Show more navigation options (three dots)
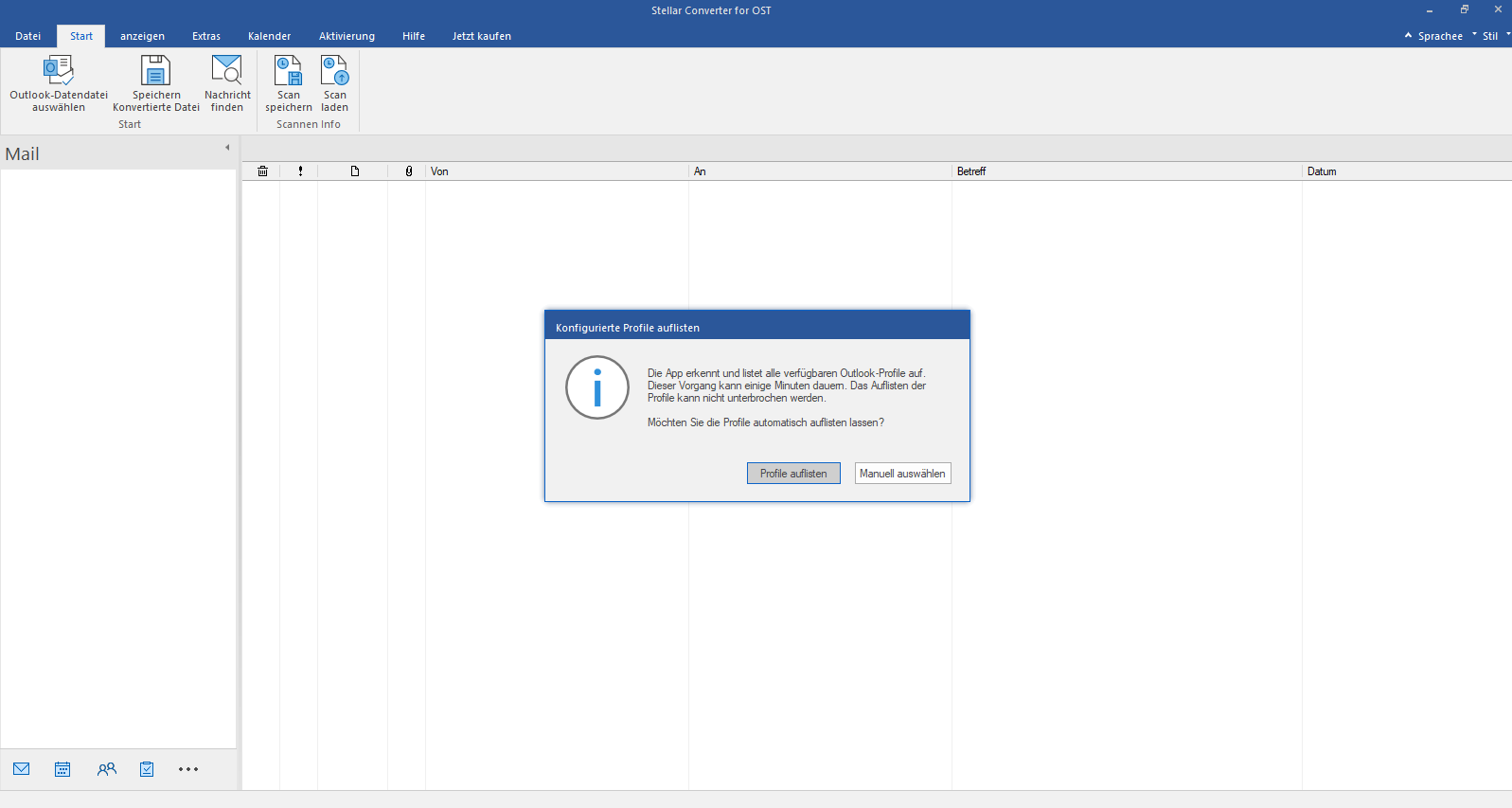 coord(188,769)
